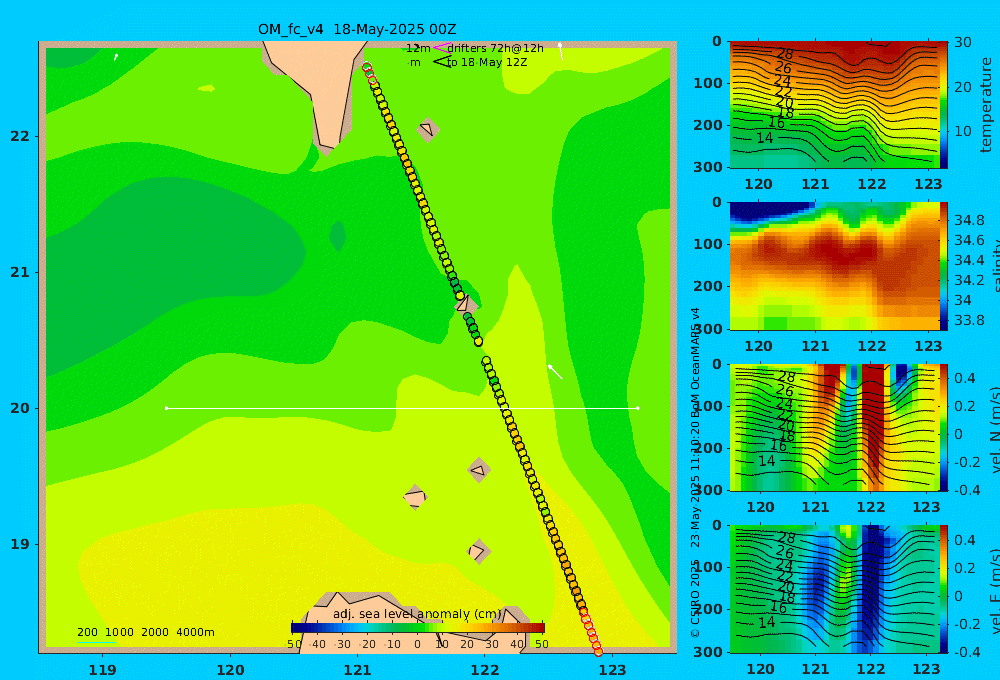Click the 50 tick at colorbar's right end
Screen dimensions: 1000x680
tap(541, 644)
